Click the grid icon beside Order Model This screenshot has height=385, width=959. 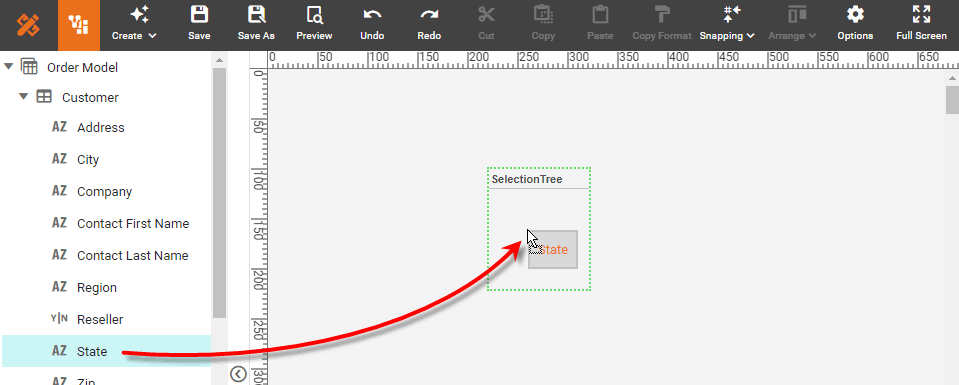pos(30,66)
